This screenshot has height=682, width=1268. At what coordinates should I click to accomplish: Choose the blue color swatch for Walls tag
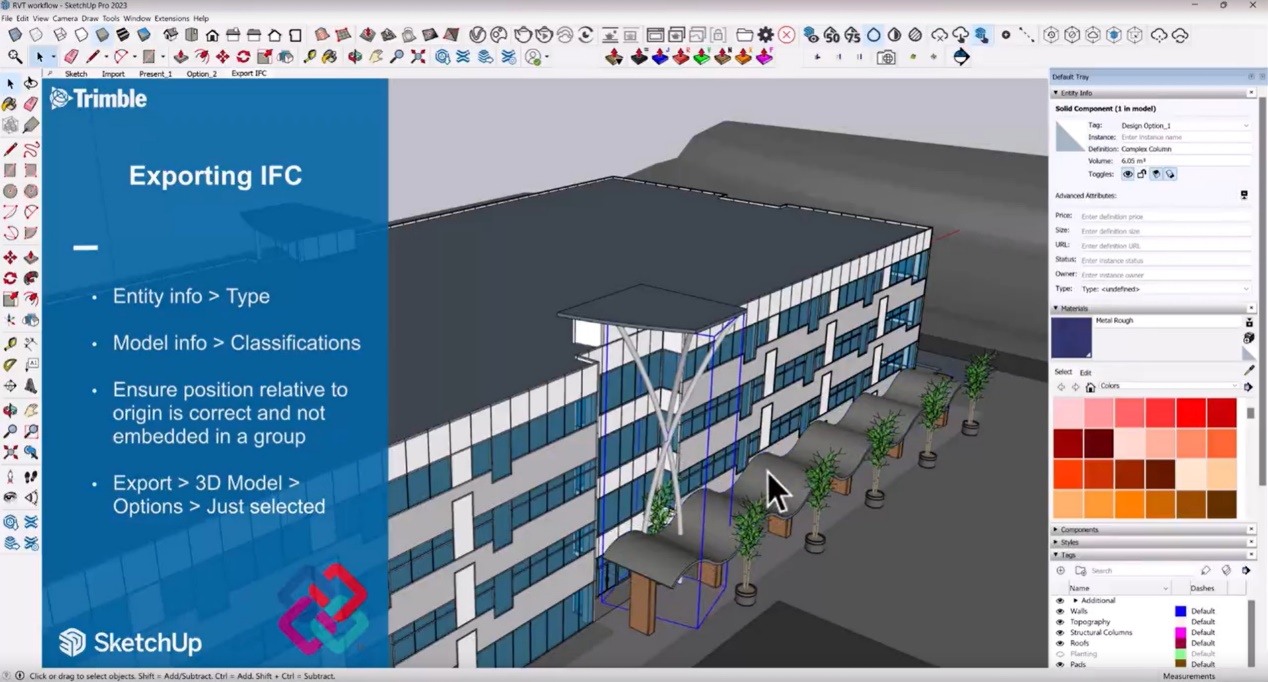[x=1180, y=611]
